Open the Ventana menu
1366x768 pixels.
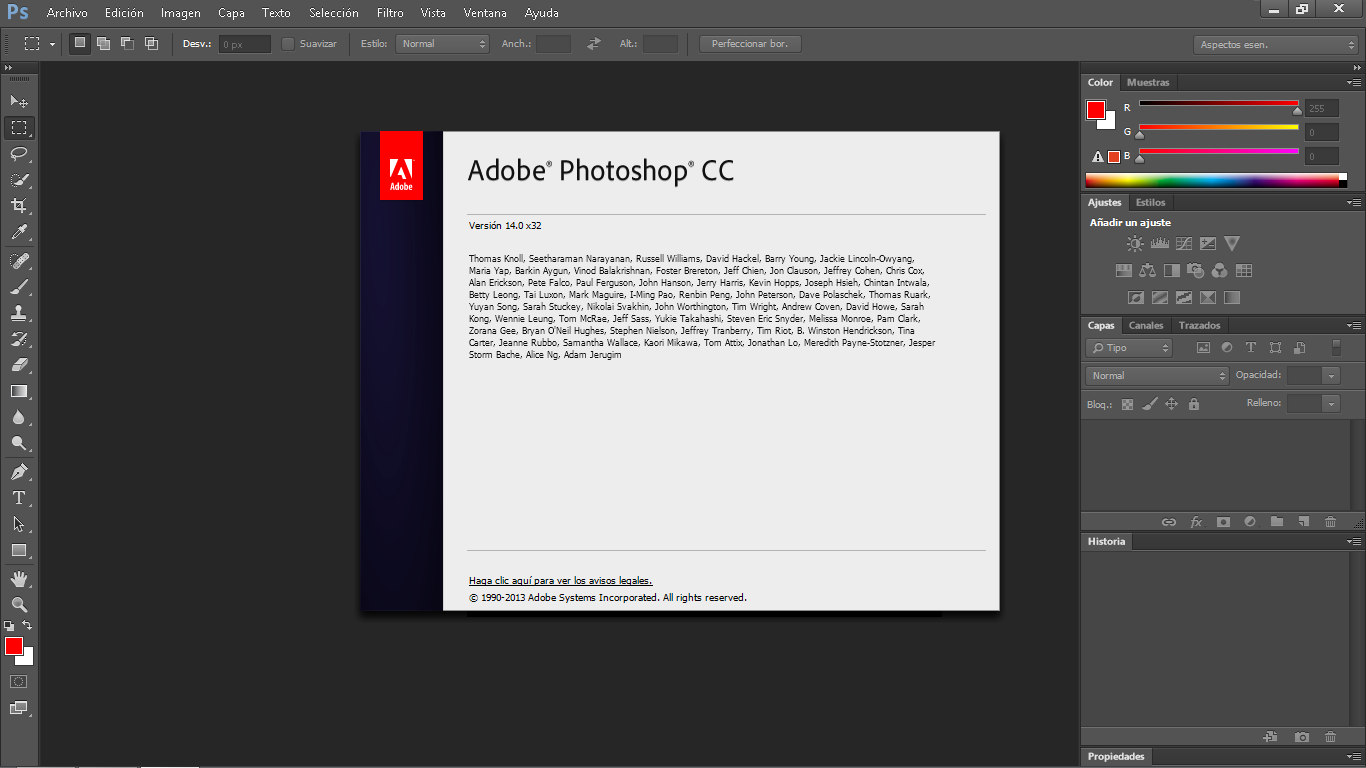point(485,13)
